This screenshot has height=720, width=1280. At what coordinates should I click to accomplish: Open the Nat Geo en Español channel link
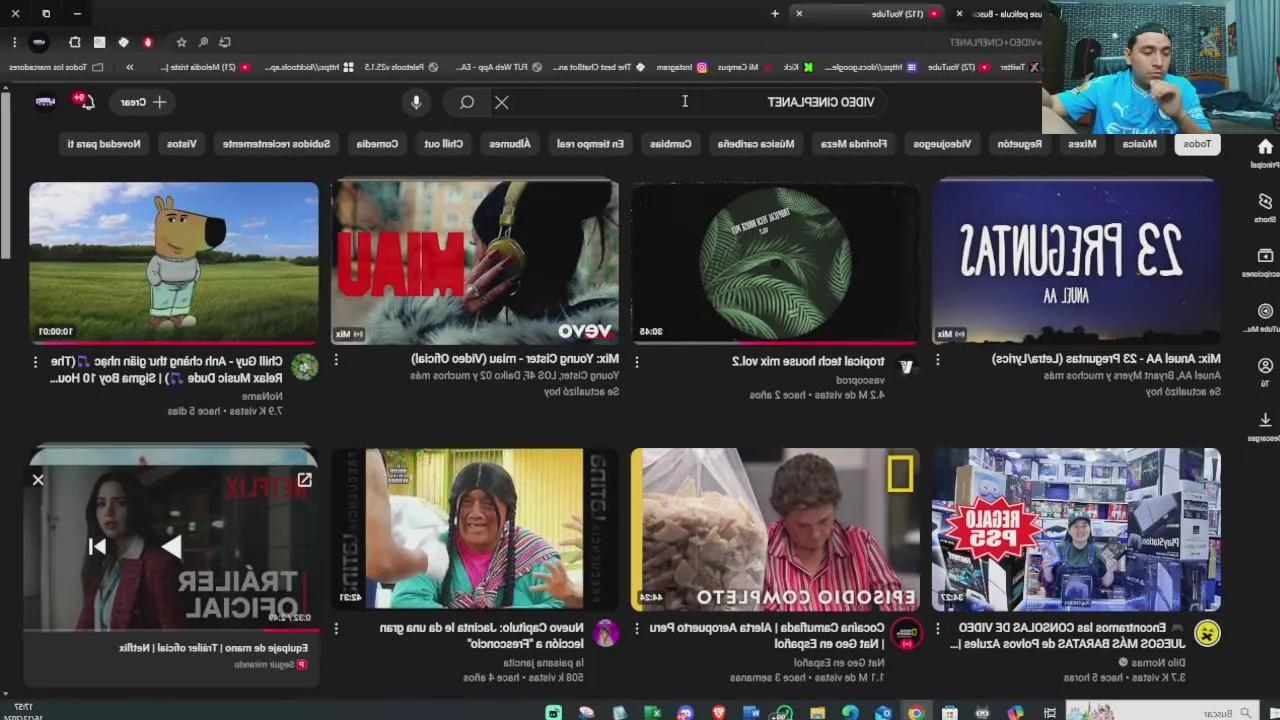tap(825, 662)
